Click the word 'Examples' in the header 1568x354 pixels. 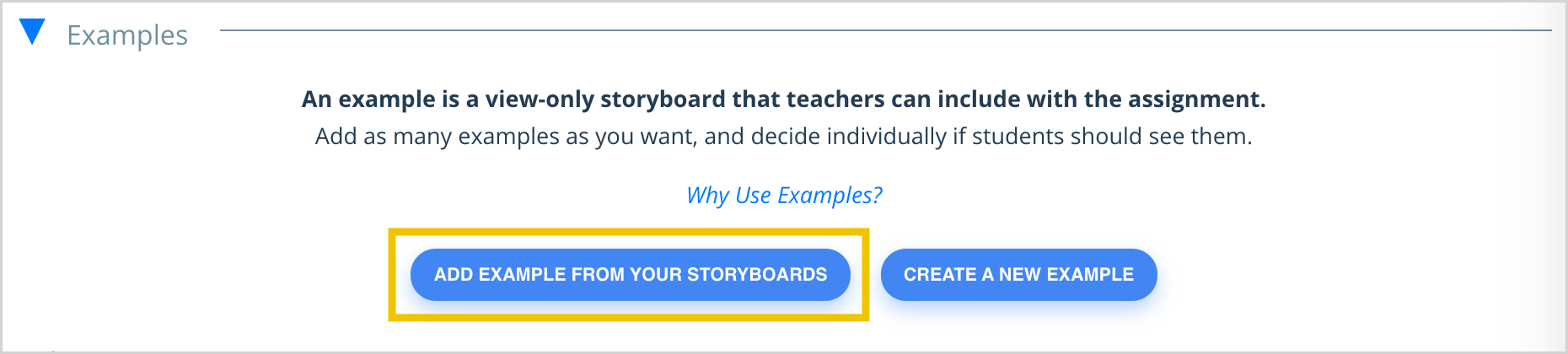[x=127, y=35]
